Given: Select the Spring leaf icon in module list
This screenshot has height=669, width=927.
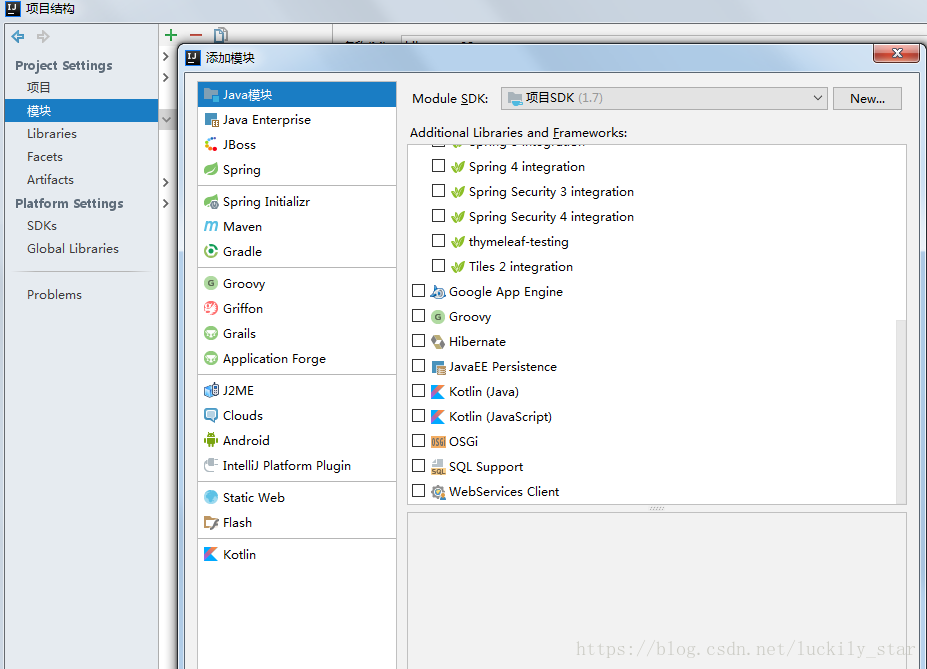Looking at the screenshot, I should pos(211,170).
